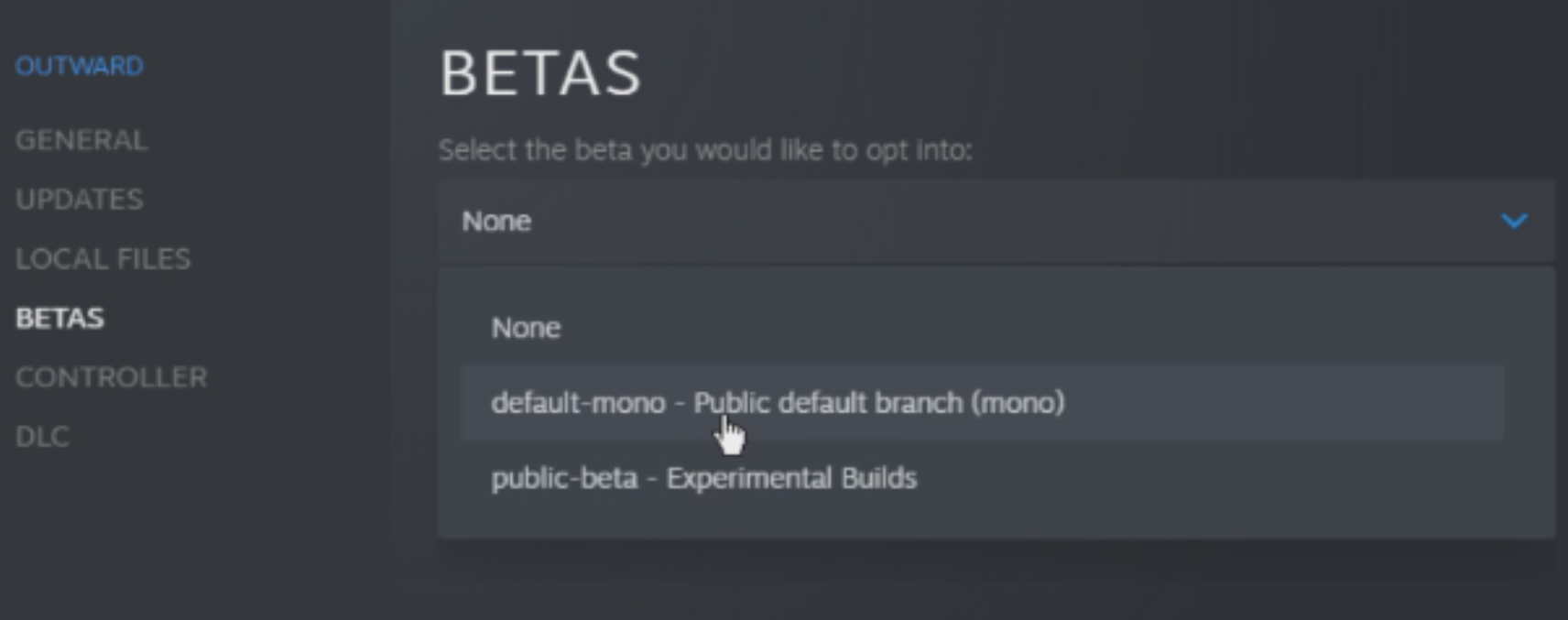Click the 'default-mono' branch name
The image size is (1568, 620).
point(578,403)
